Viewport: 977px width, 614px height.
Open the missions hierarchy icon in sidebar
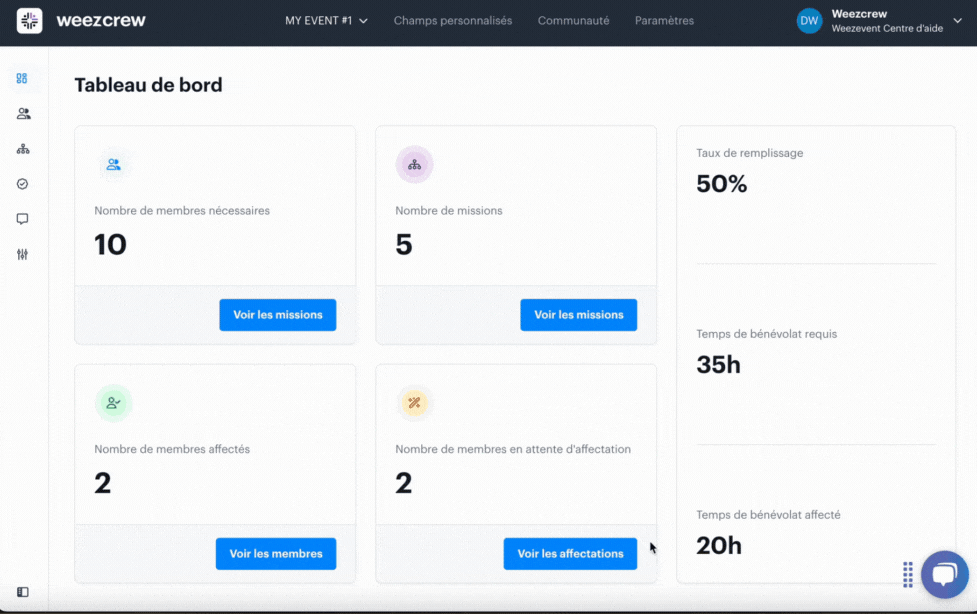(23, 149)
